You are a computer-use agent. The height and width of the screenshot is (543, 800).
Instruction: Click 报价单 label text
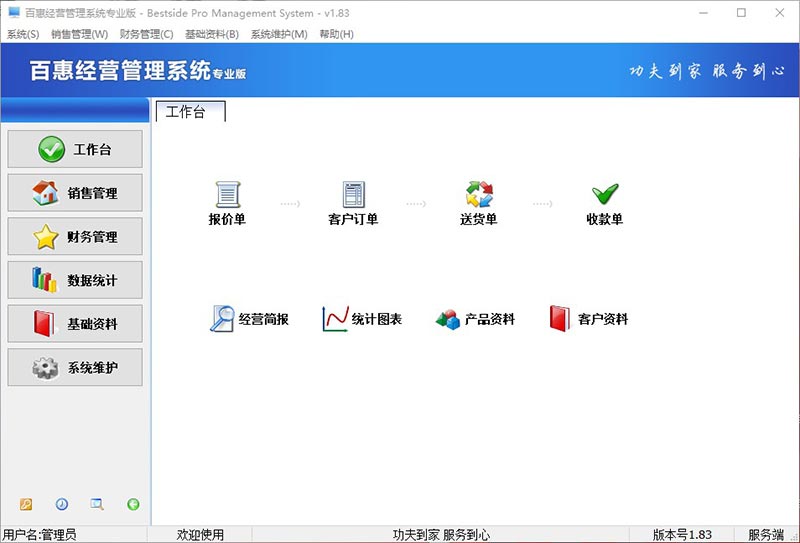[227, 219]
